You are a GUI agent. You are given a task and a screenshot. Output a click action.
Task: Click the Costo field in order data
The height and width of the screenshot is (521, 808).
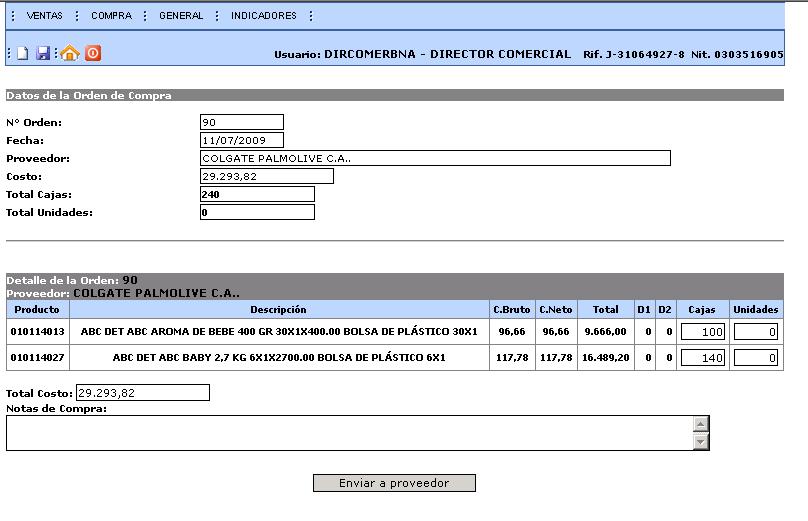267,176
